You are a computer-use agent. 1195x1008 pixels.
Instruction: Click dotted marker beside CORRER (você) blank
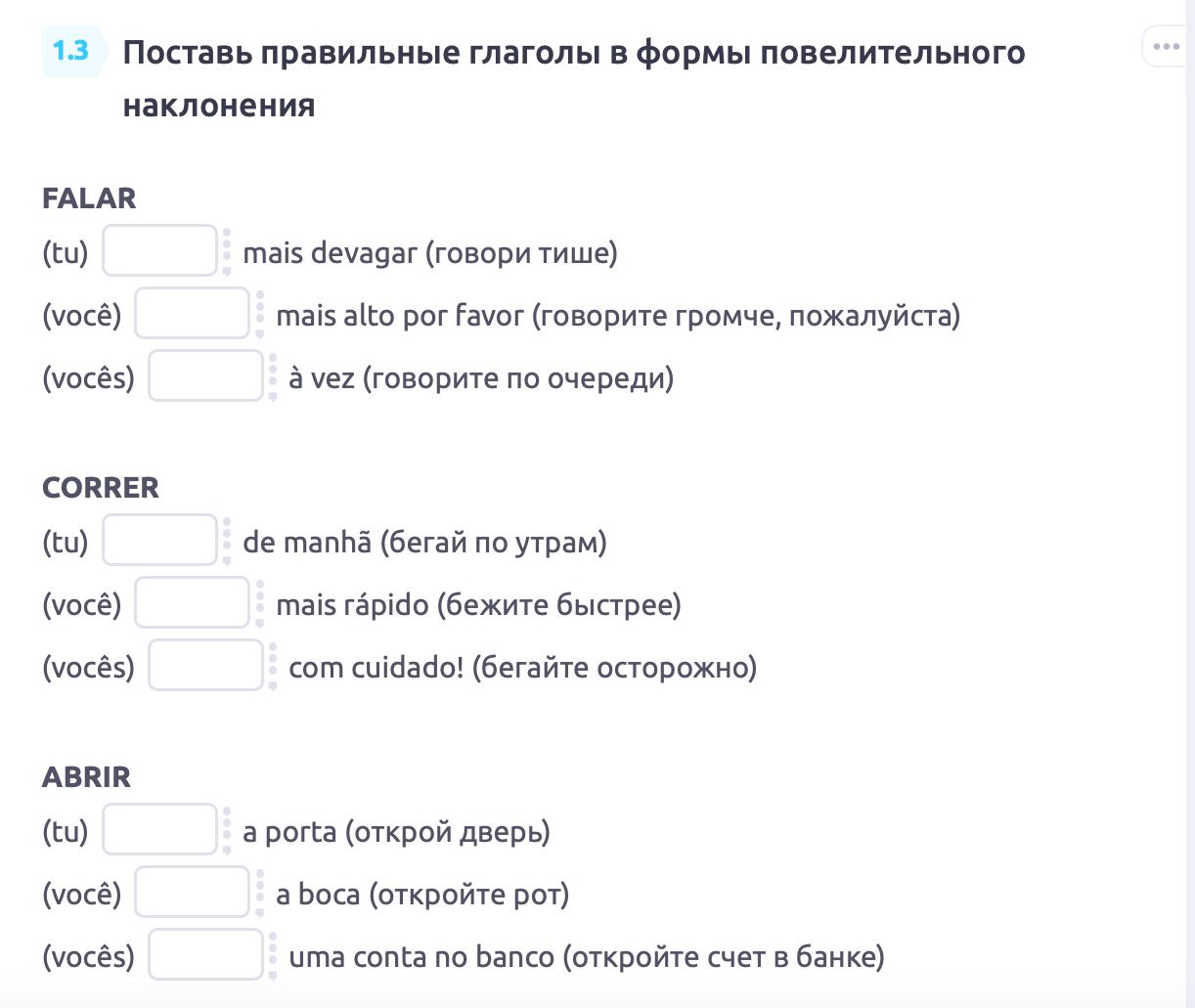260,604
